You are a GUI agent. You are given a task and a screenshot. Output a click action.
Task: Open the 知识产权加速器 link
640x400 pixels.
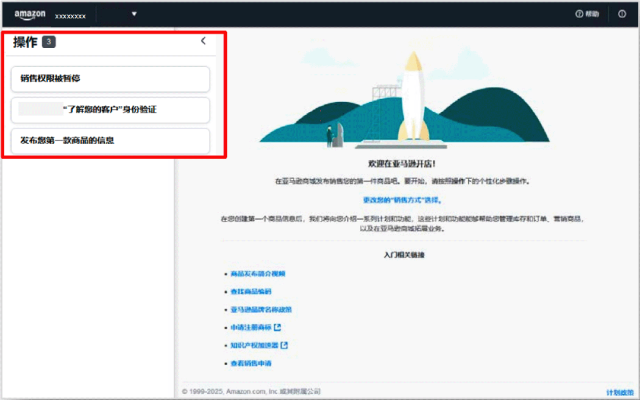(253, 345)
